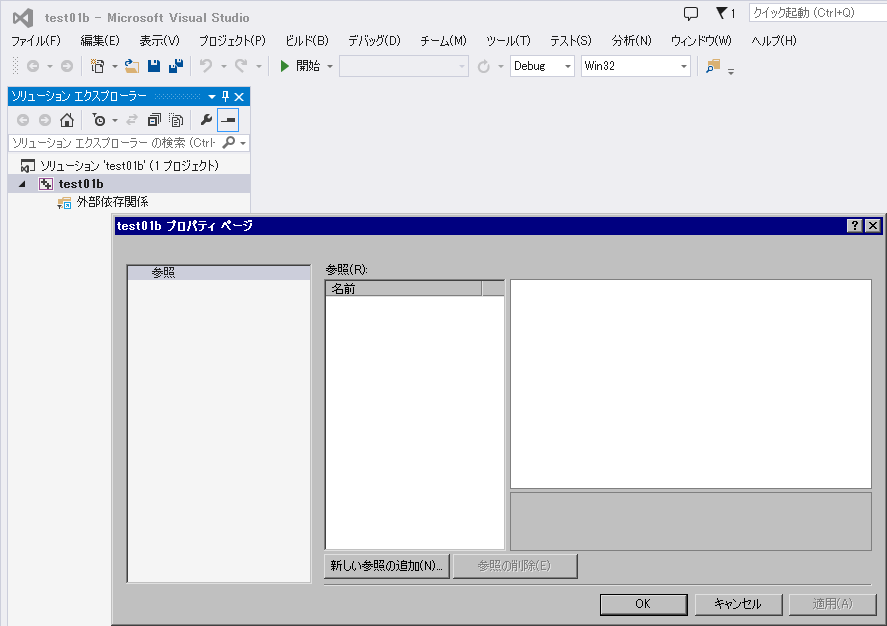
Task: Open the ビルド(B) menu
Action: 306,41
